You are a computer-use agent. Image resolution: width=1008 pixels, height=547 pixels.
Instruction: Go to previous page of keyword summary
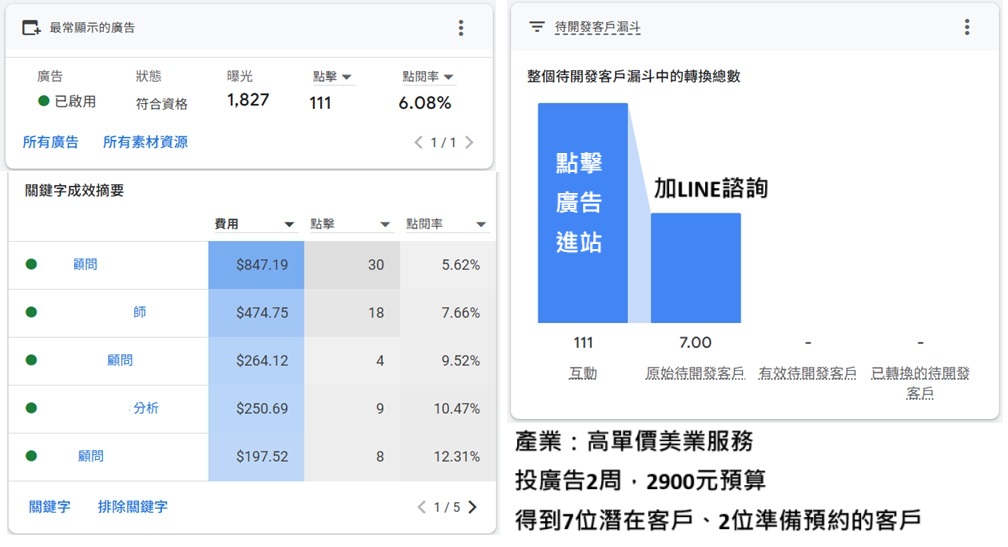(x=421, y=507)
